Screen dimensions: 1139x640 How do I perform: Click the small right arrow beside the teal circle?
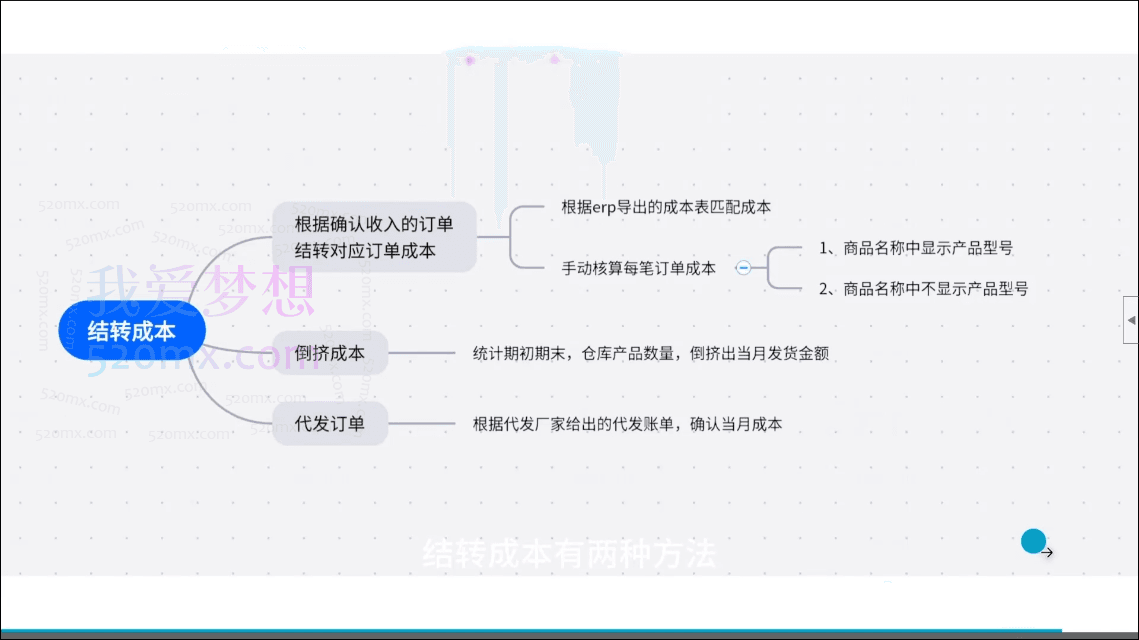[1048, 552]
